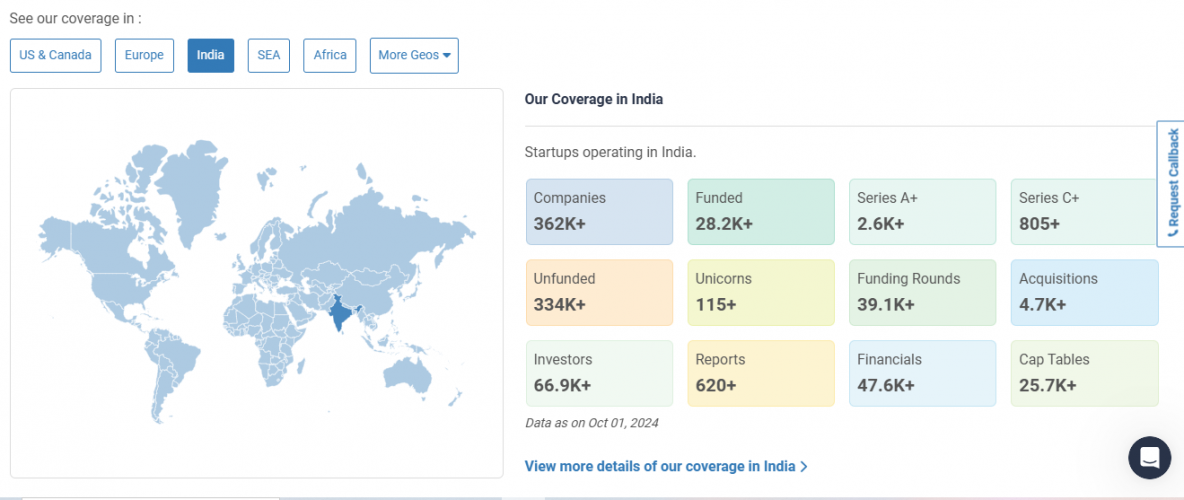Open the chat support bubble icon

[1149, 458]
